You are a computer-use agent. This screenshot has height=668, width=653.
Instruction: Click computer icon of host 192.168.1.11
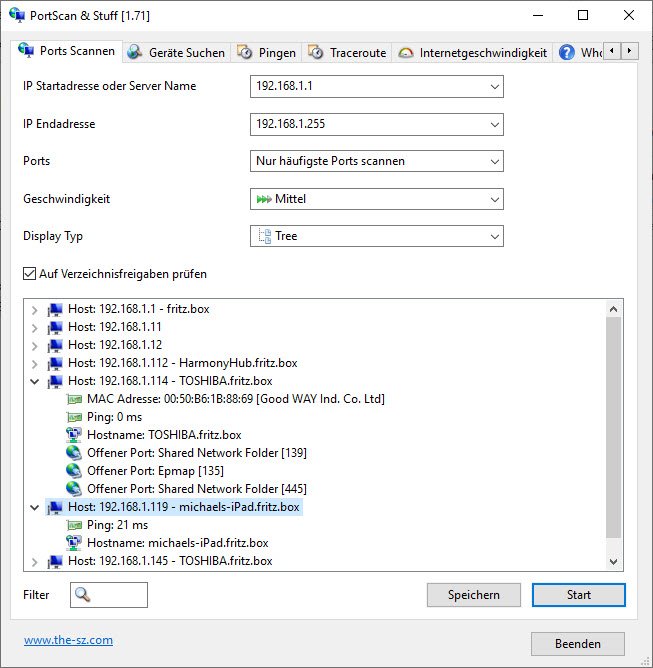coord(55,328)
